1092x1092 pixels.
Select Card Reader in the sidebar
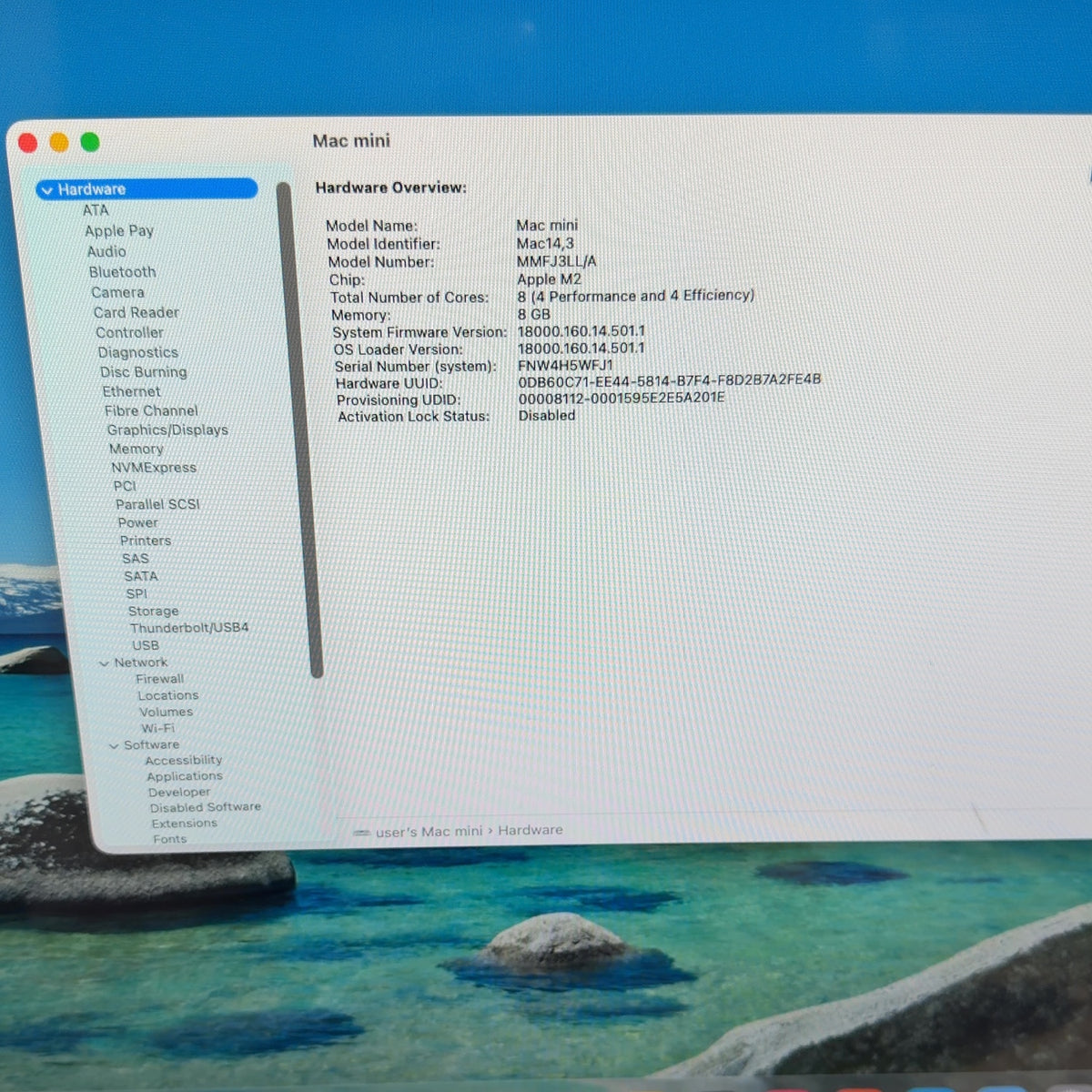pyautogui.click(x=136, y=312)
